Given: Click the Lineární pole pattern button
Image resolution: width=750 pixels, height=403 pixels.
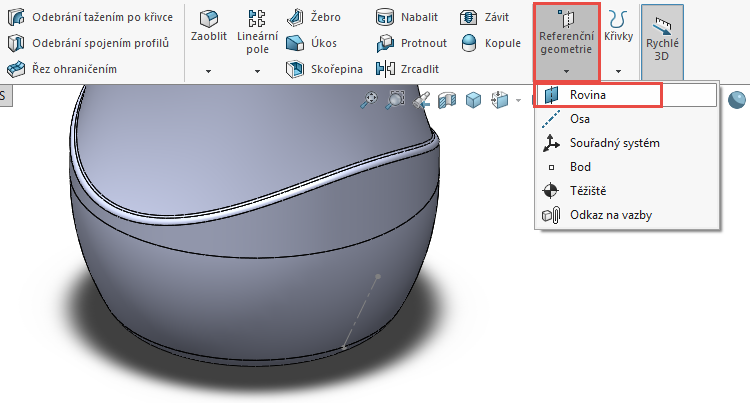Looking at the screenshot, I should coord(257,32).
